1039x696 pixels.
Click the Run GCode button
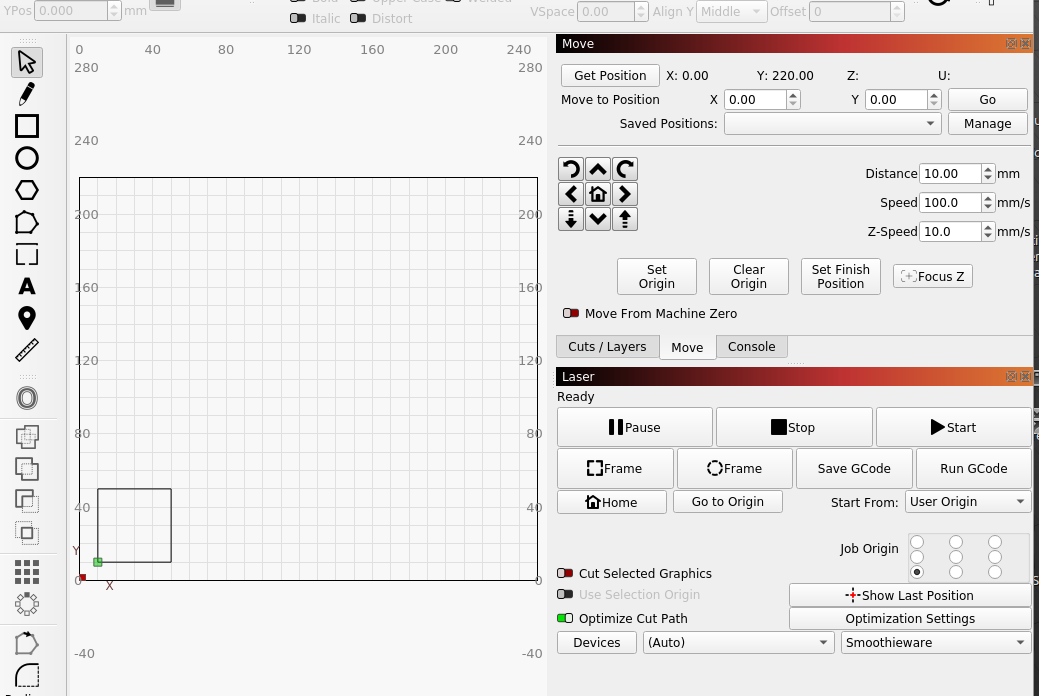(973, 467)
